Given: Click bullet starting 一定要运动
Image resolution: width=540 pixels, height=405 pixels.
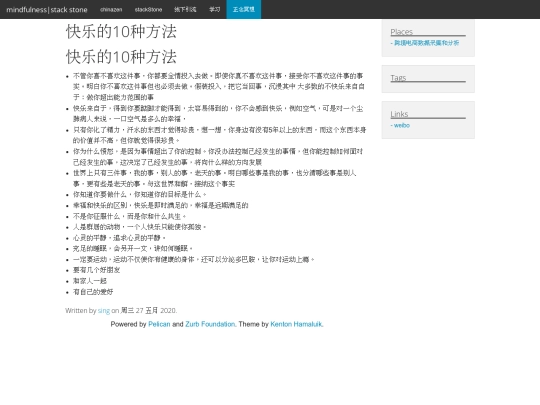Looking at the screenshot, I should tap(194, 259).
